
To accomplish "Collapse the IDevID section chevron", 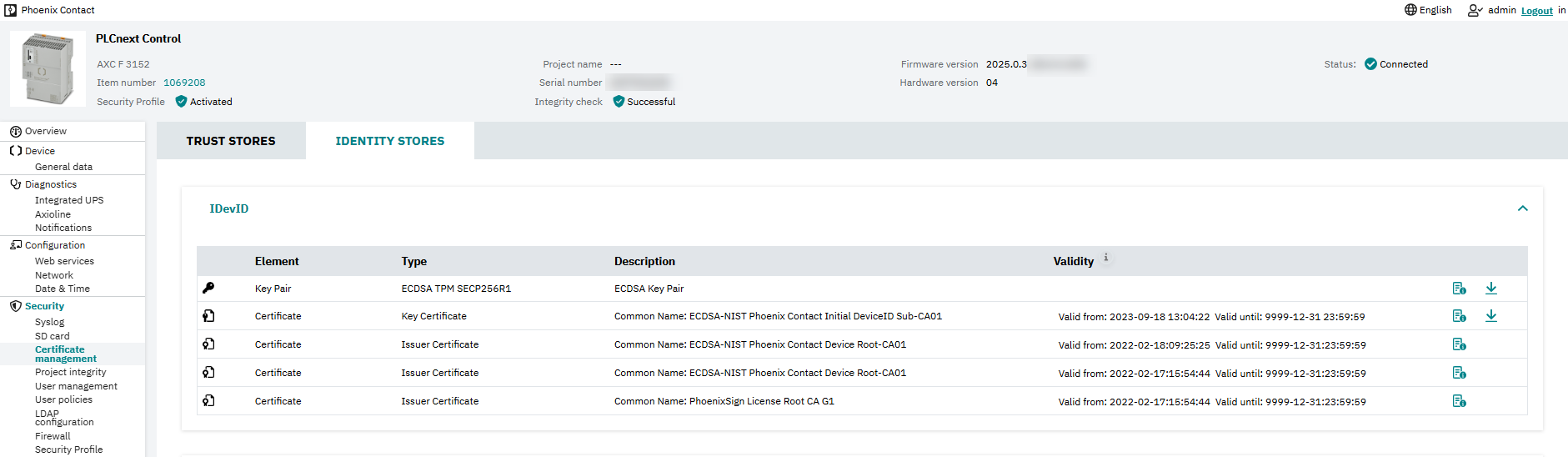I will (x=1522, y=208).
